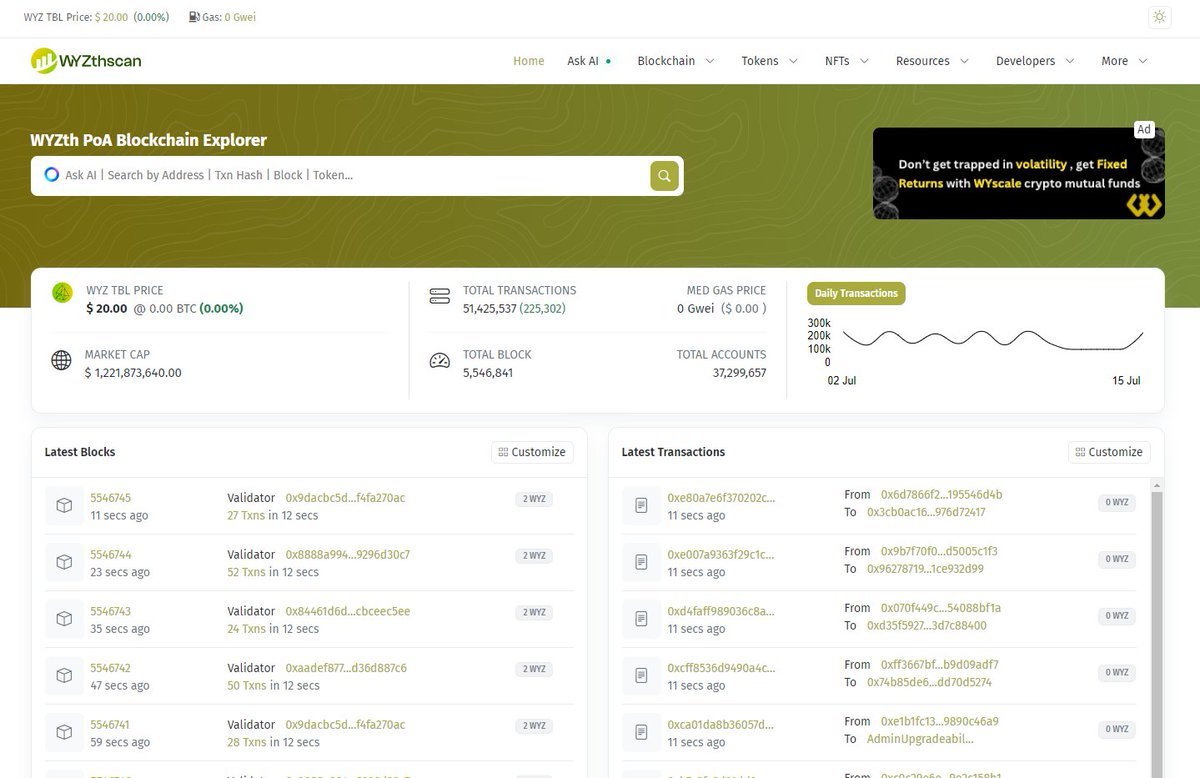This screenshot has width=1200, height=778.
Task: Click the WYZ TBL price coin icon
Action: [62, 292]
